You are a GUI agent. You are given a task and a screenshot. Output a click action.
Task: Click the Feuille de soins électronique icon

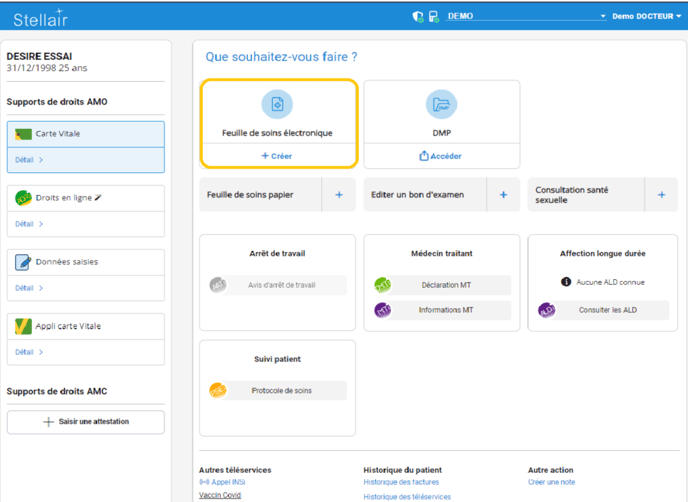click(277, 104)
